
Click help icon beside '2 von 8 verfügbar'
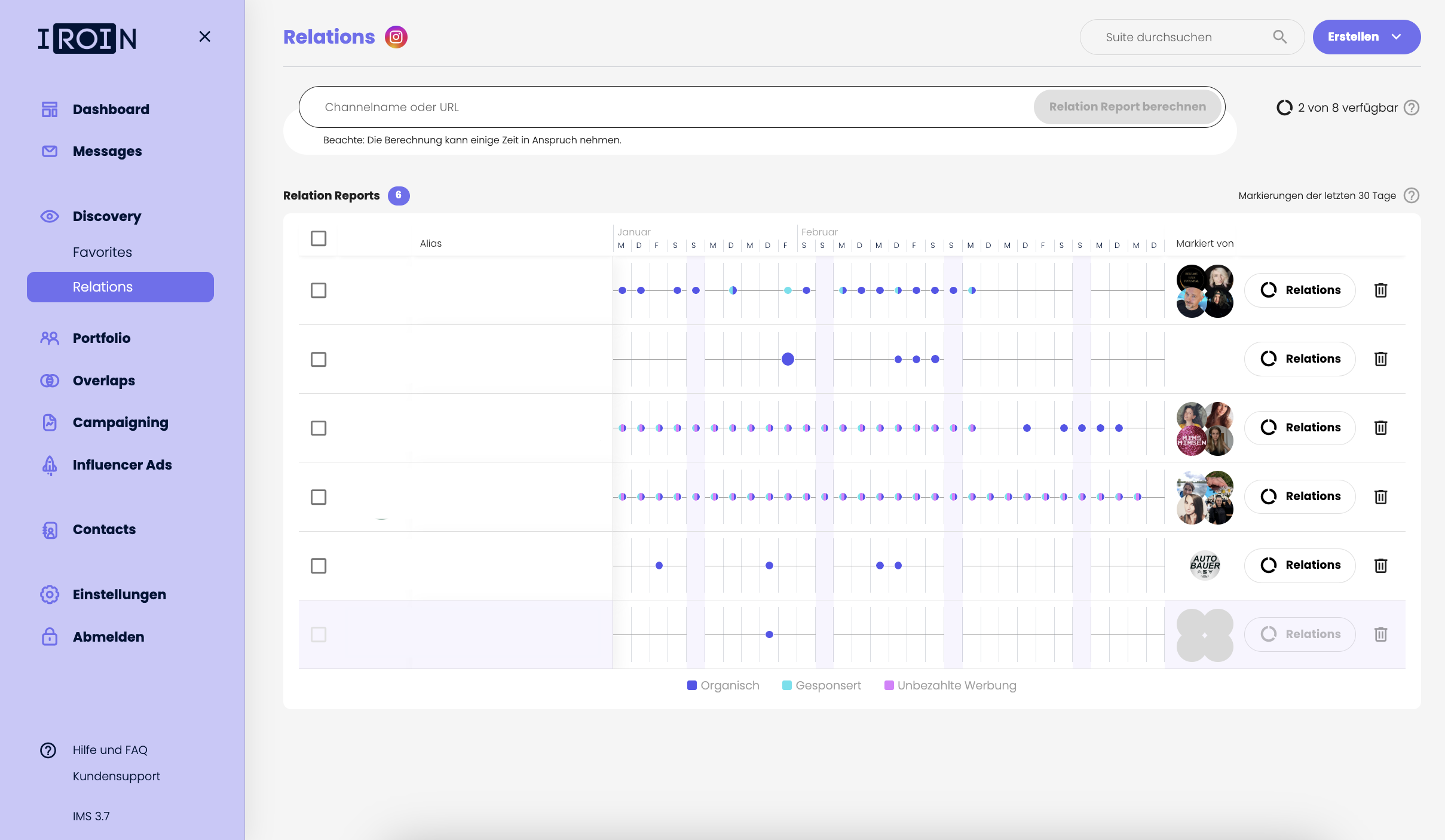click(x=1412, y=108)
